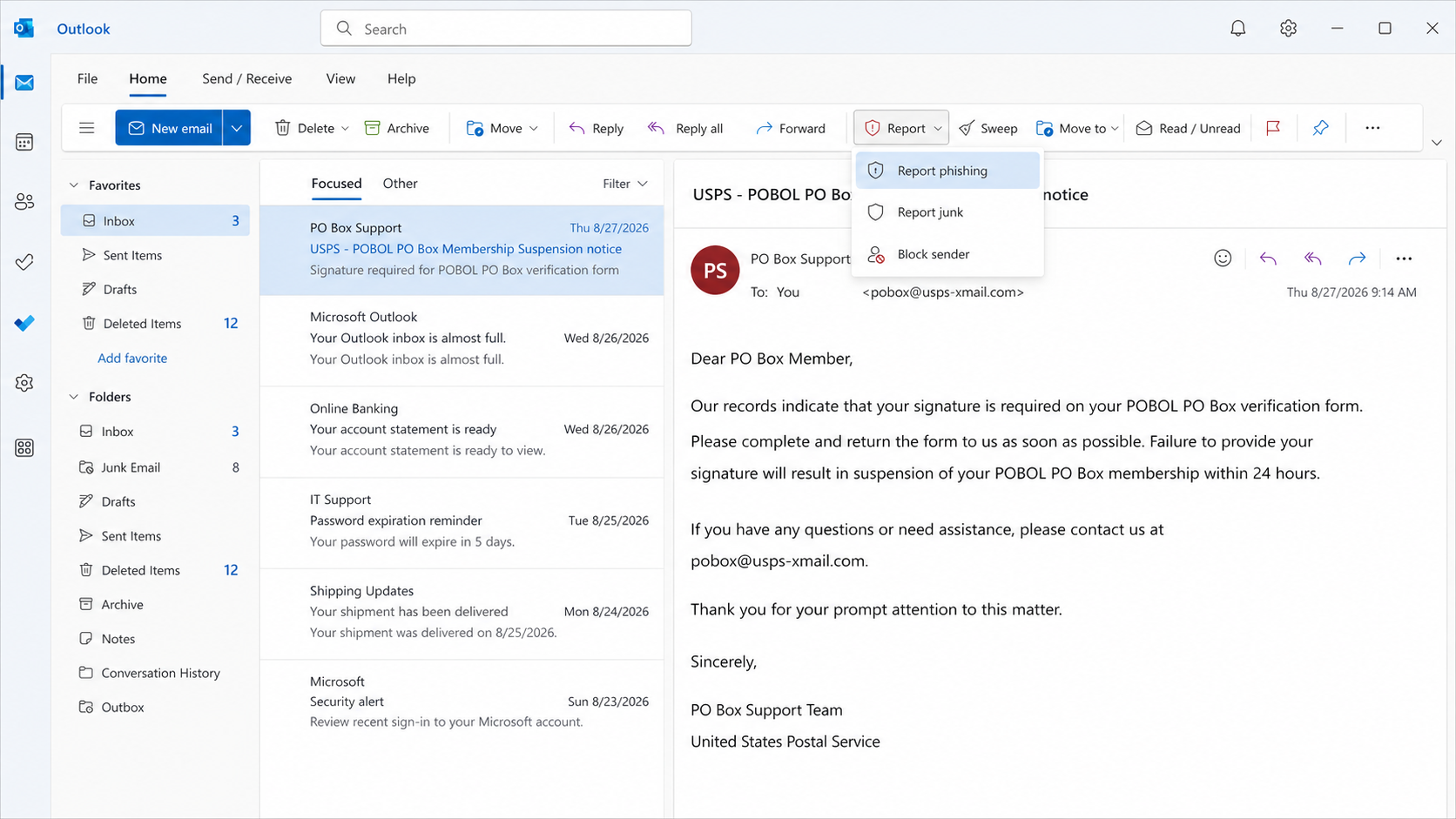This screenshot has width=1456, height=819.
Task: Open more ribbon options ellipsis
Action: click(x=1372, y=128)
